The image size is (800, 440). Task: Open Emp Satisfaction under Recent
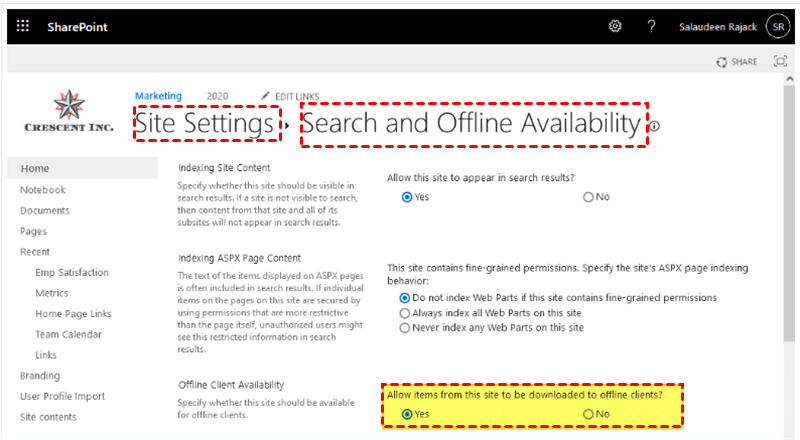click(x=72, y=273)
